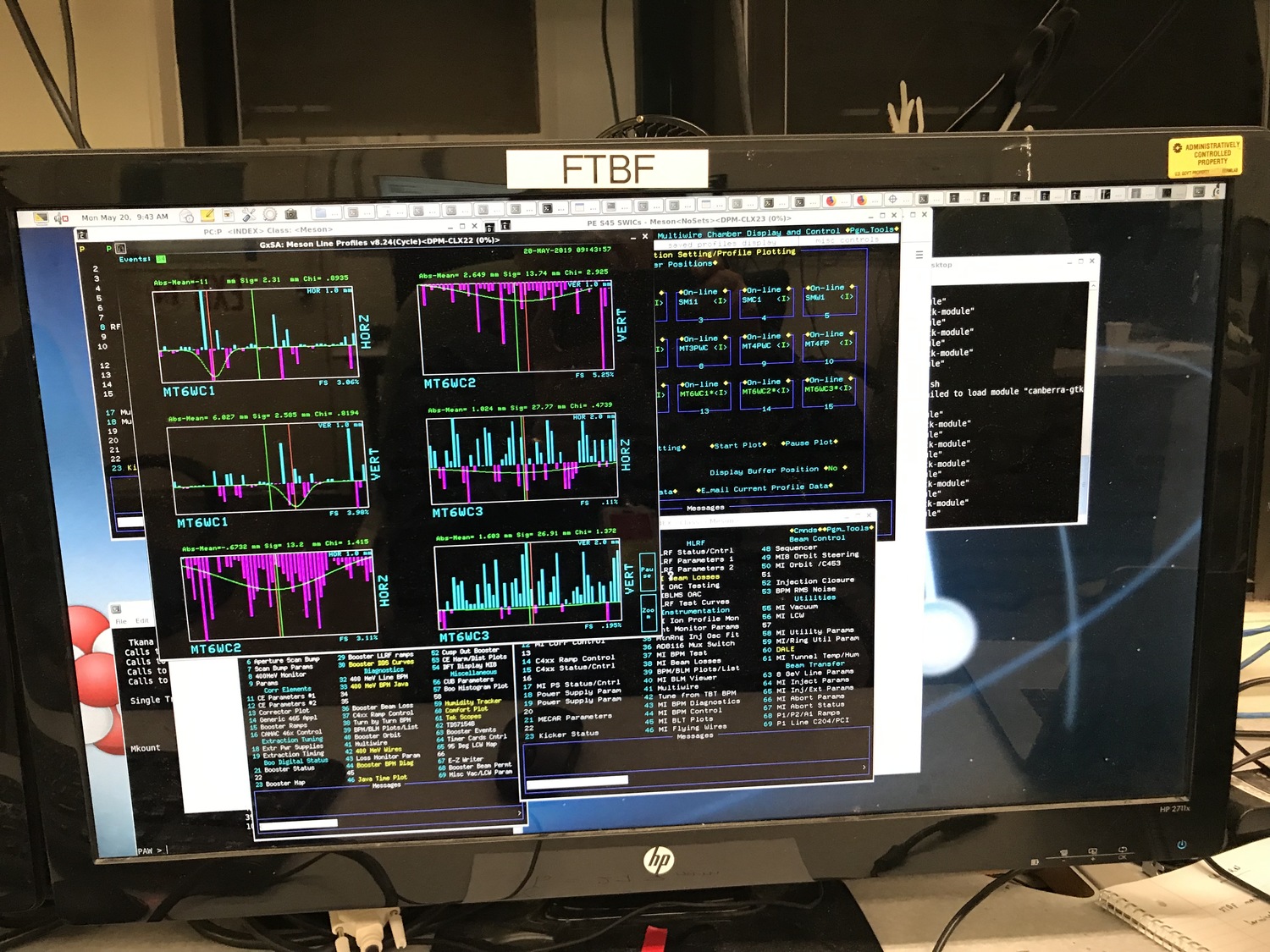Open Tune from TBT BPM entry
Image resolution: width=1270 pixels, height=952 pixels.
(x=697, y=694)
